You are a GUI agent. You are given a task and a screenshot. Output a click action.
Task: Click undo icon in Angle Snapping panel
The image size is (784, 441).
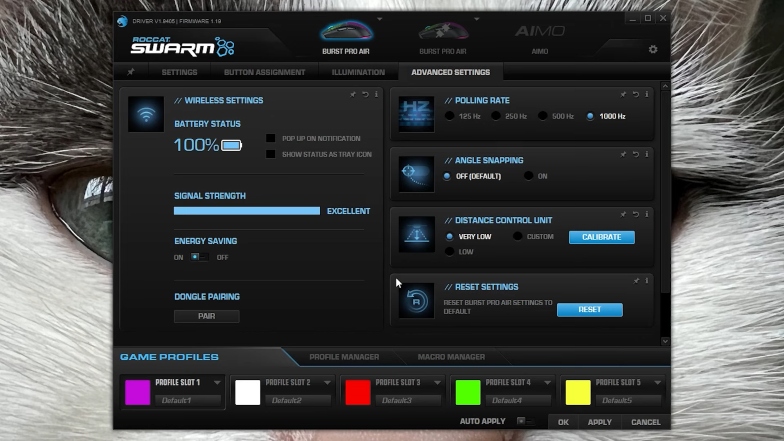coord(636,154)
